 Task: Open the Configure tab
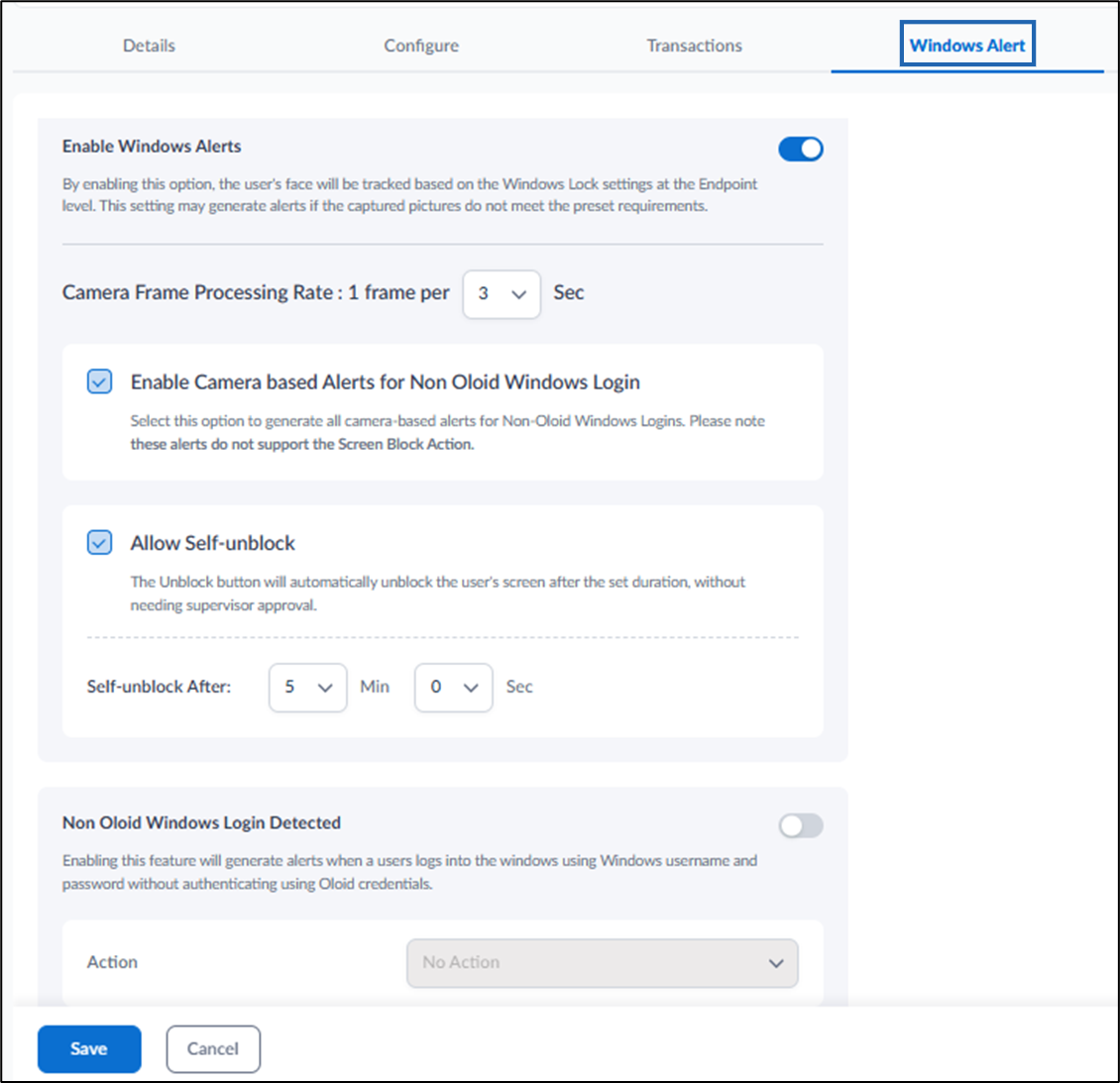coord(421,46)
